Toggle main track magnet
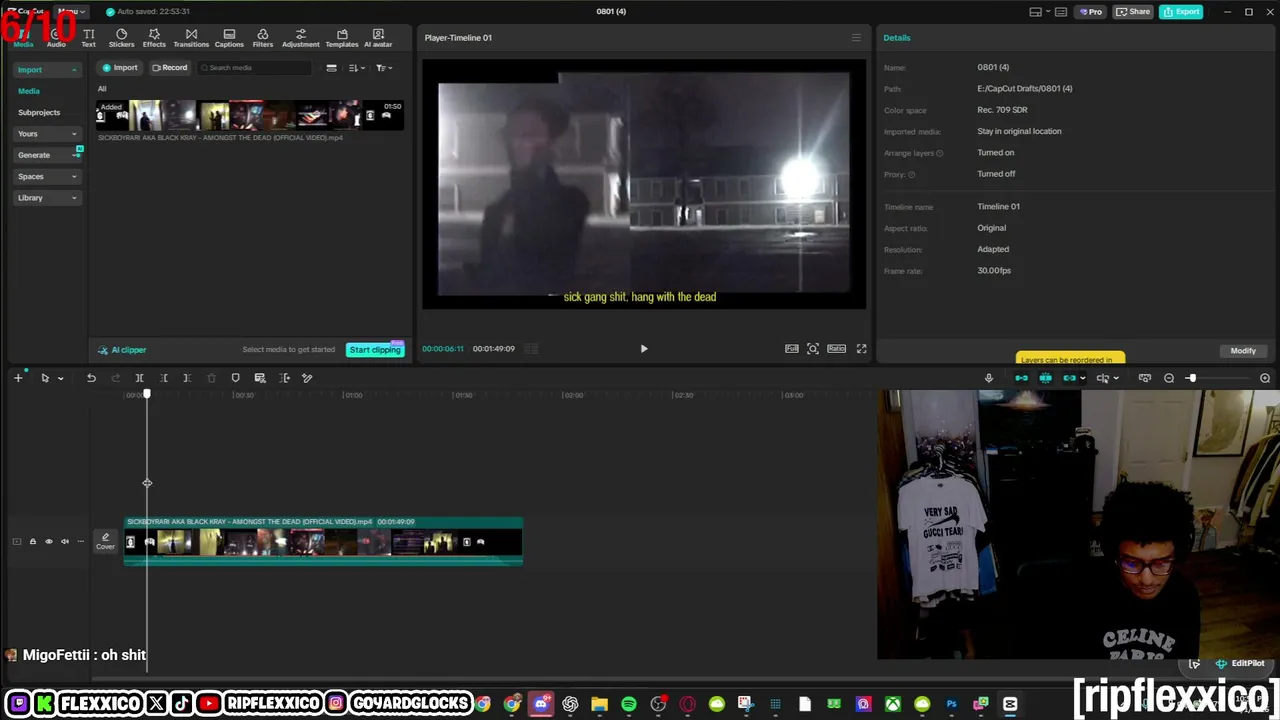 coord(1021,378)
